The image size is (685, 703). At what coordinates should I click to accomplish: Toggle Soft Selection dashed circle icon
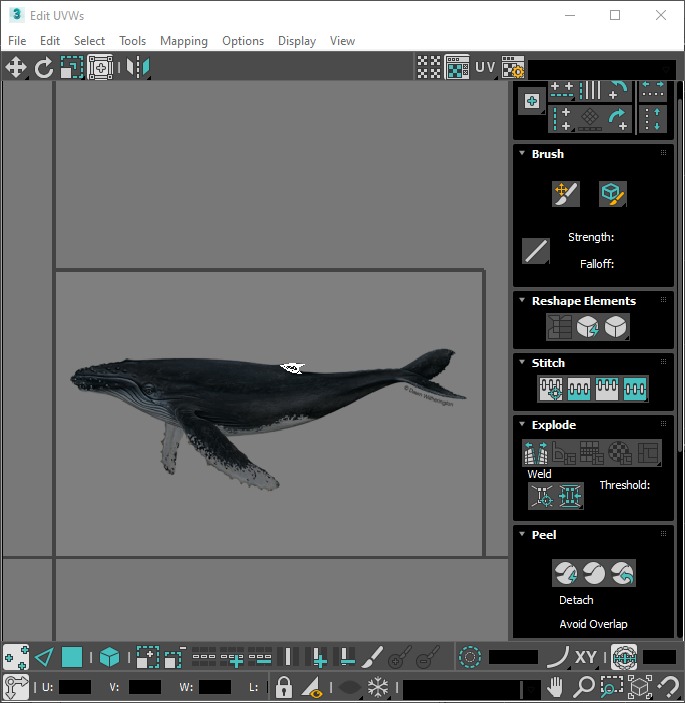point(470,658)
